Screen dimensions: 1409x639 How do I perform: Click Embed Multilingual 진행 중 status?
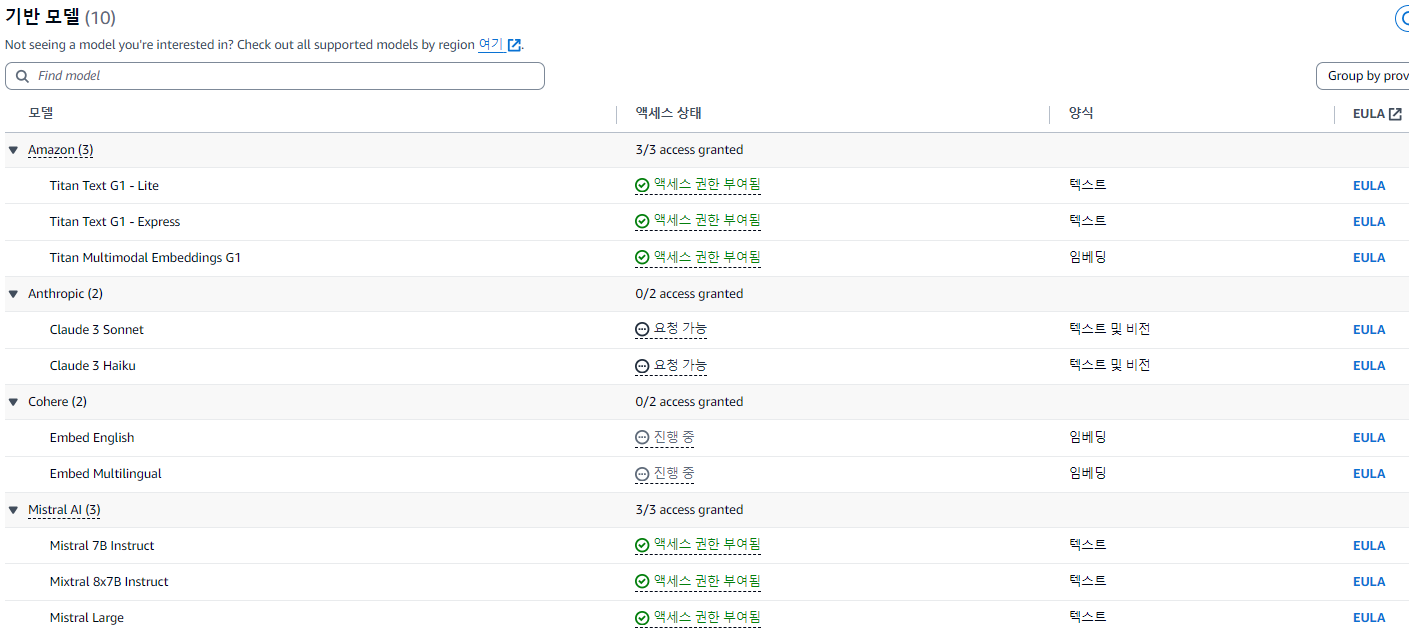tap(665, 473)
